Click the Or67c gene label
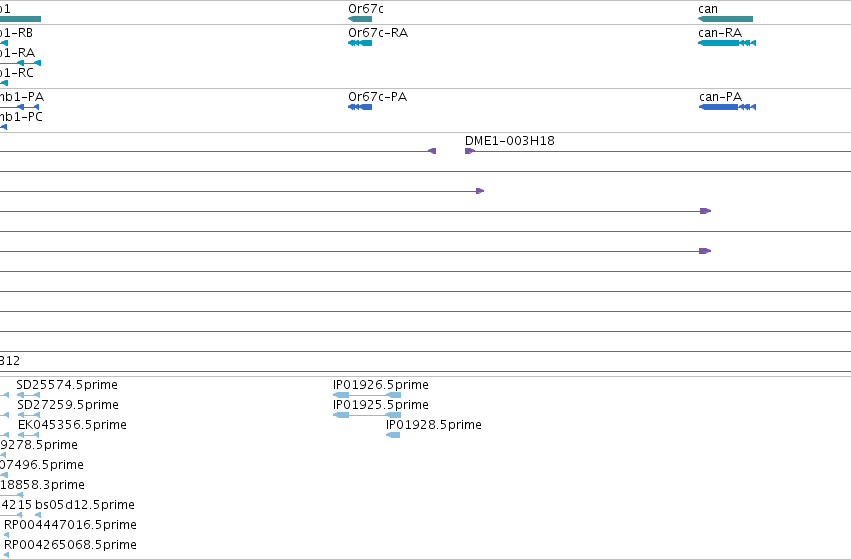 pyautogui.click(x=366, y=9)
